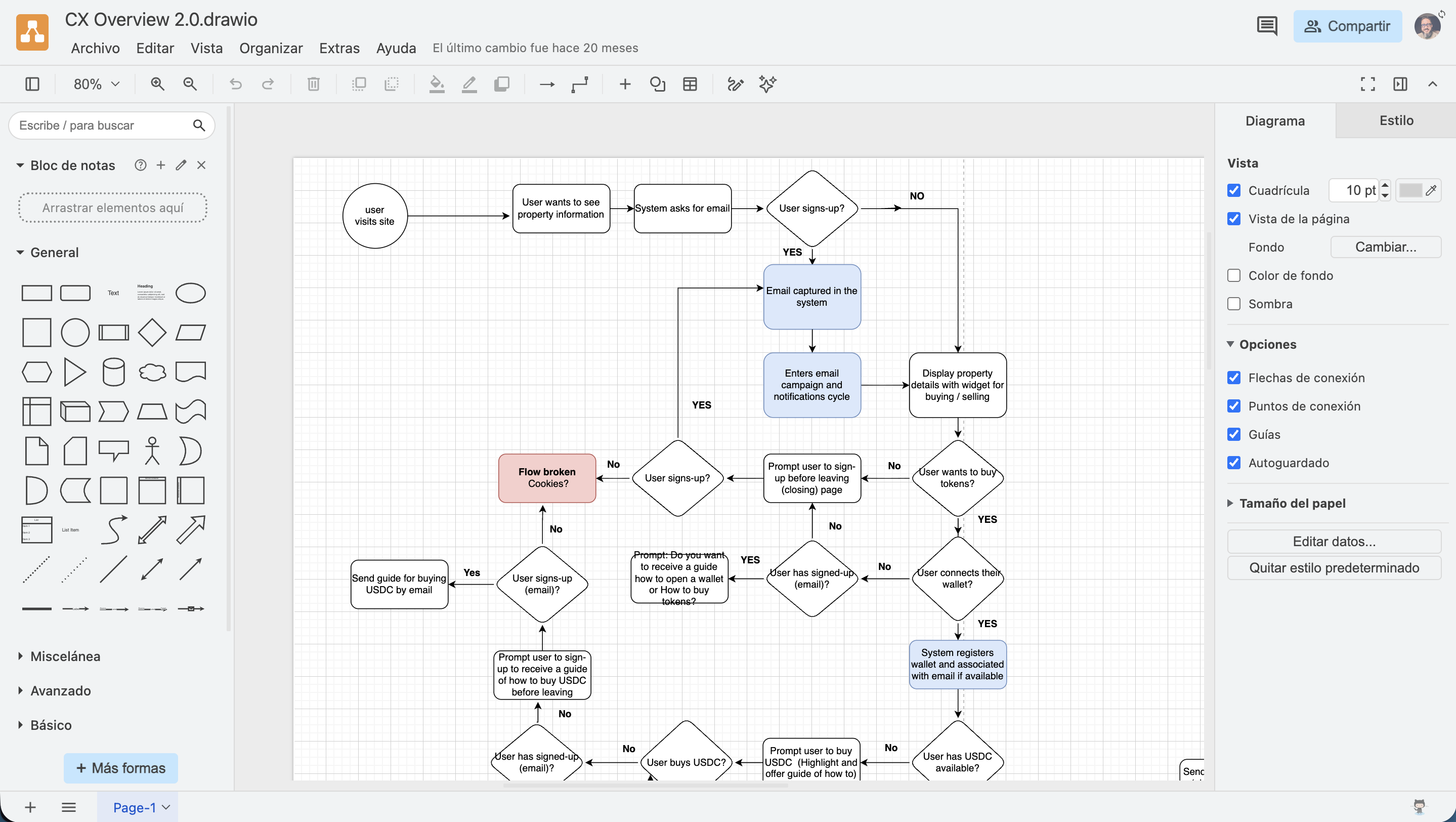Expand the Básico section

20,725
